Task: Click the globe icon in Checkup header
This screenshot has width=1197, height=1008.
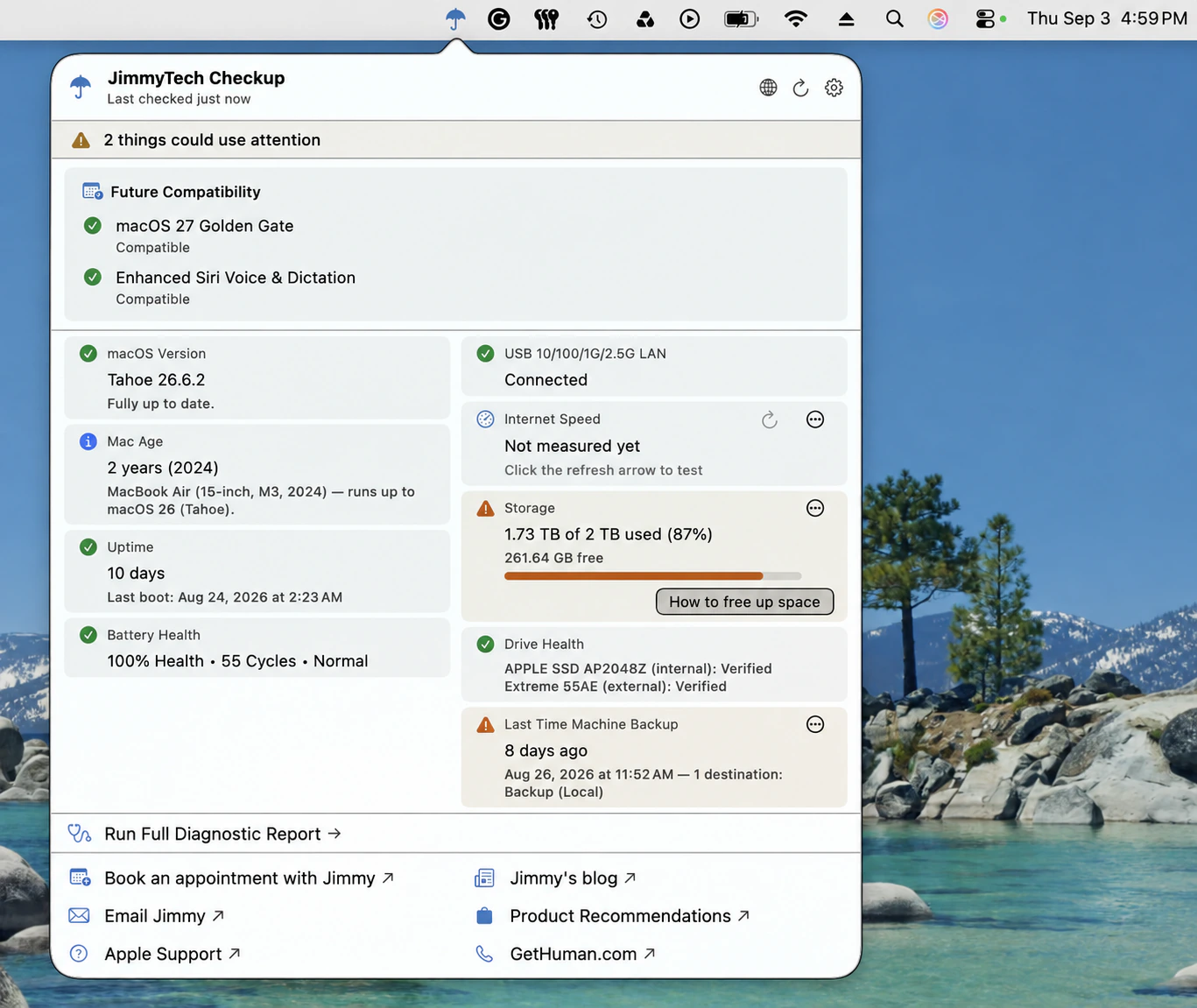Action: [x=768, y=88]
